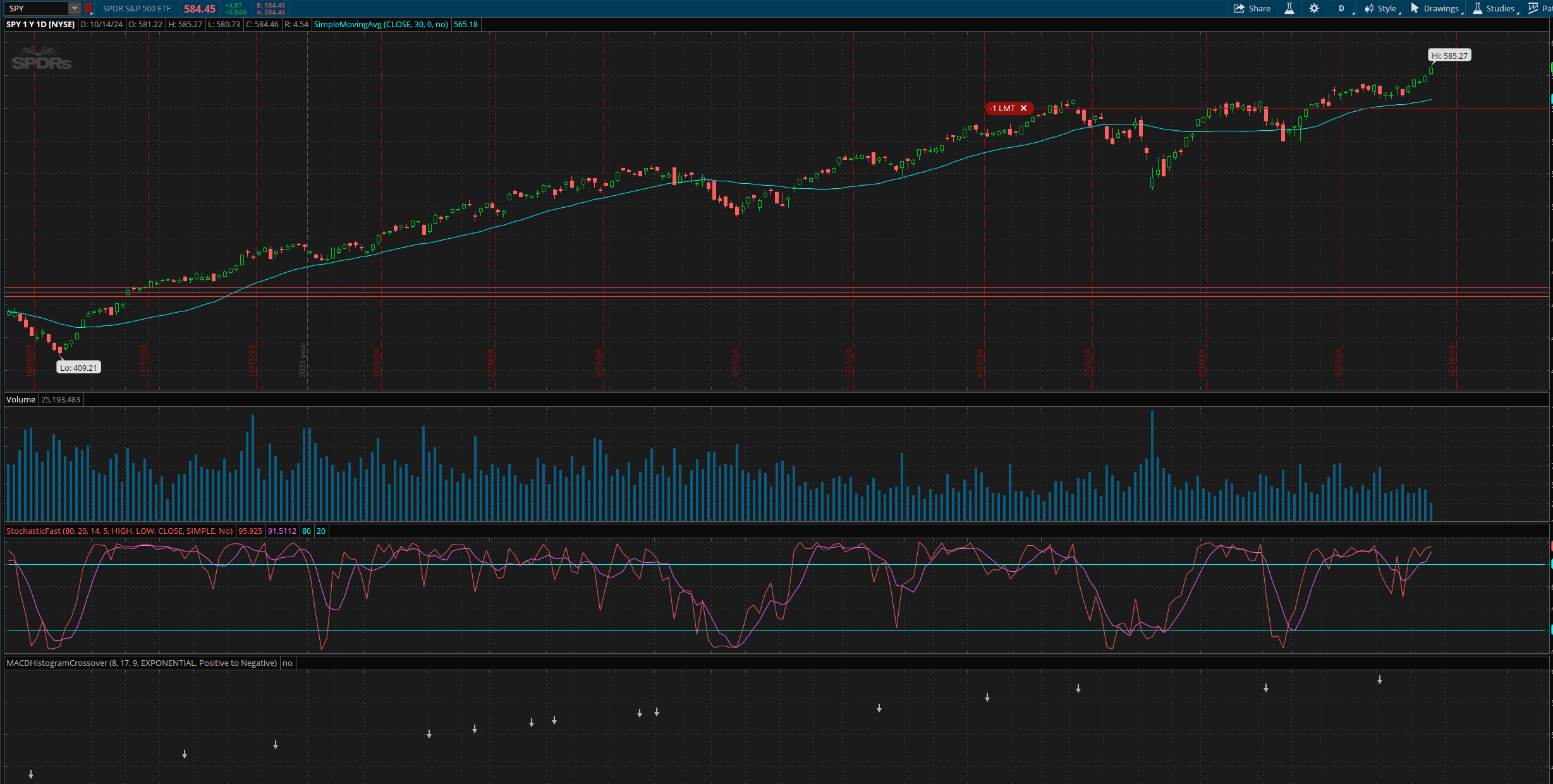Click the SPY 1 Y 1D chart label
This screenshot has width=1553, height=784.
coord(40,24)
